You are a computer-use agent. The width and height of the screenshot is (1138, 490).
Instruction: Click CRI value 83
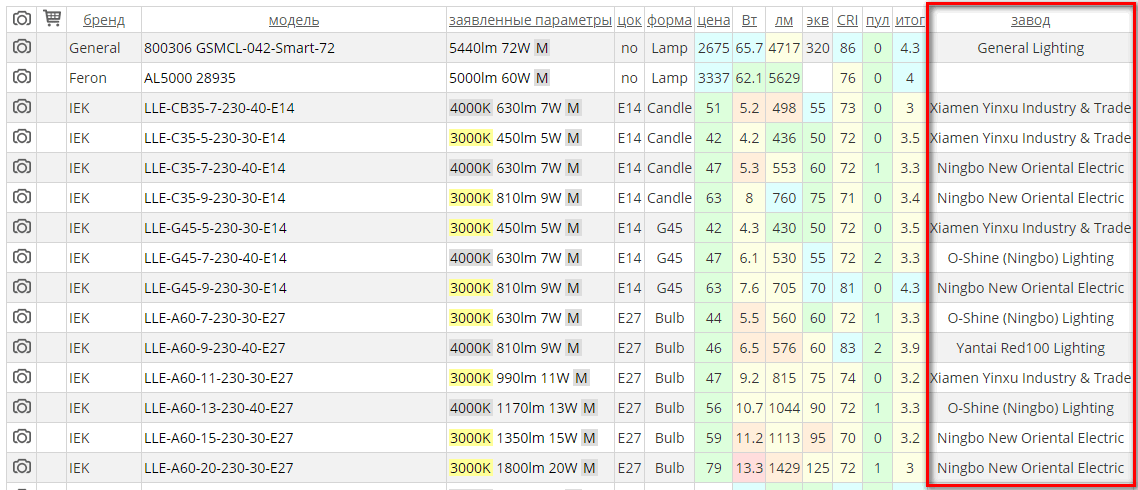click(x=848, y=348)
